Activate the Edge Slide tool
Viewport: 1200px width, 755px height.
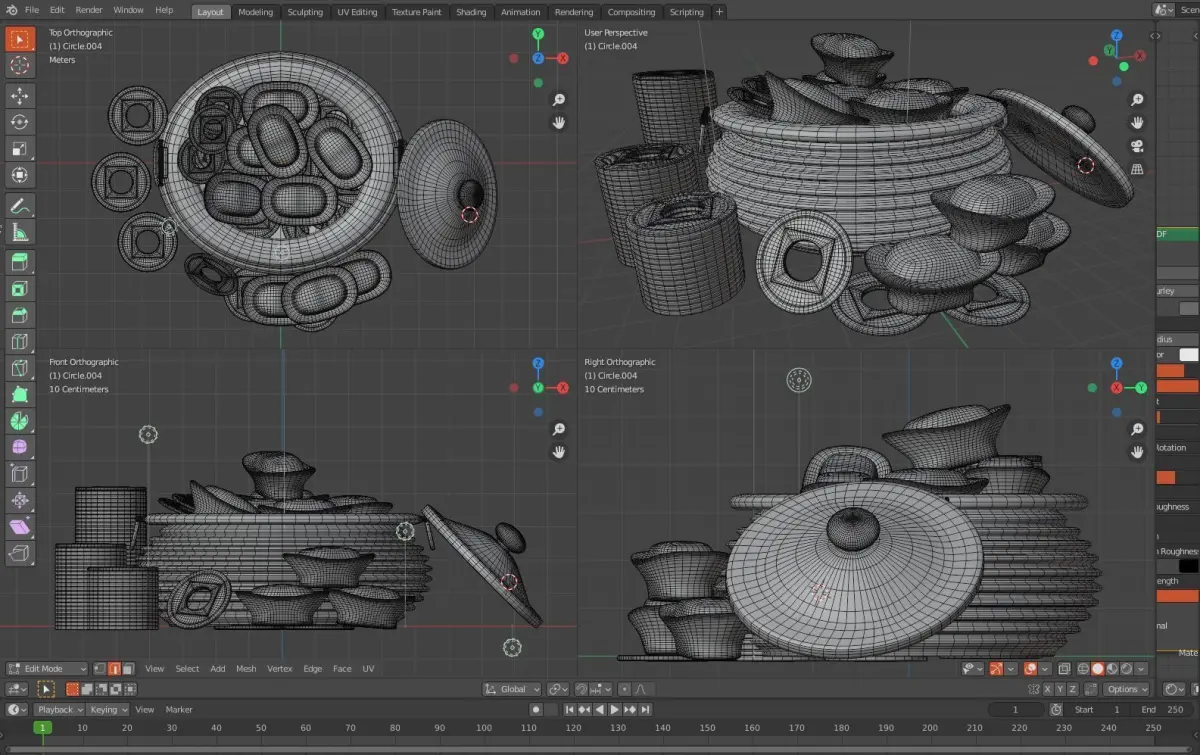coord(19,473)
